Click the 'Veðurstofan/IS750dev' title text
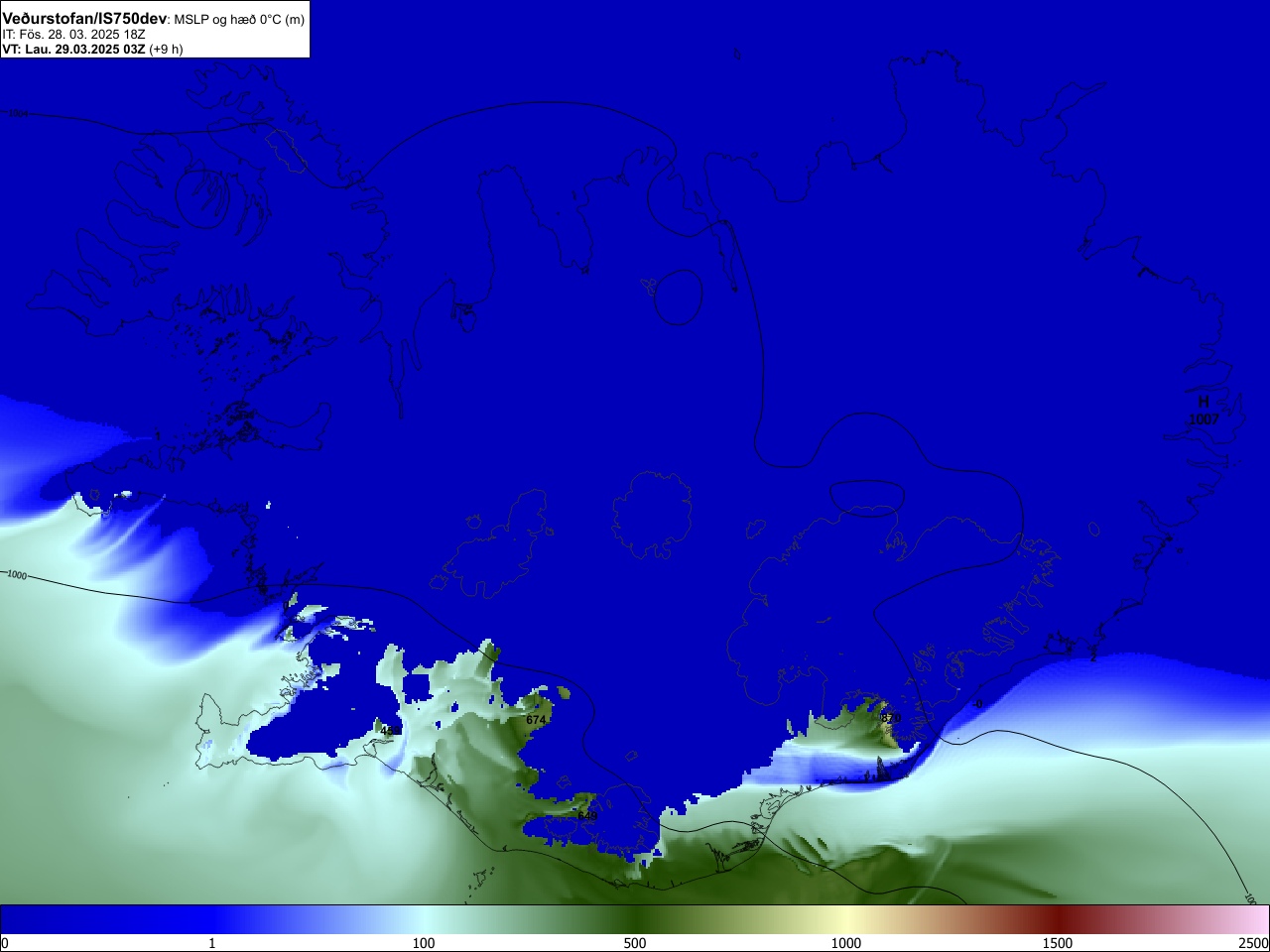Screen dimensions: 1270x952 (x=84, y=19)
